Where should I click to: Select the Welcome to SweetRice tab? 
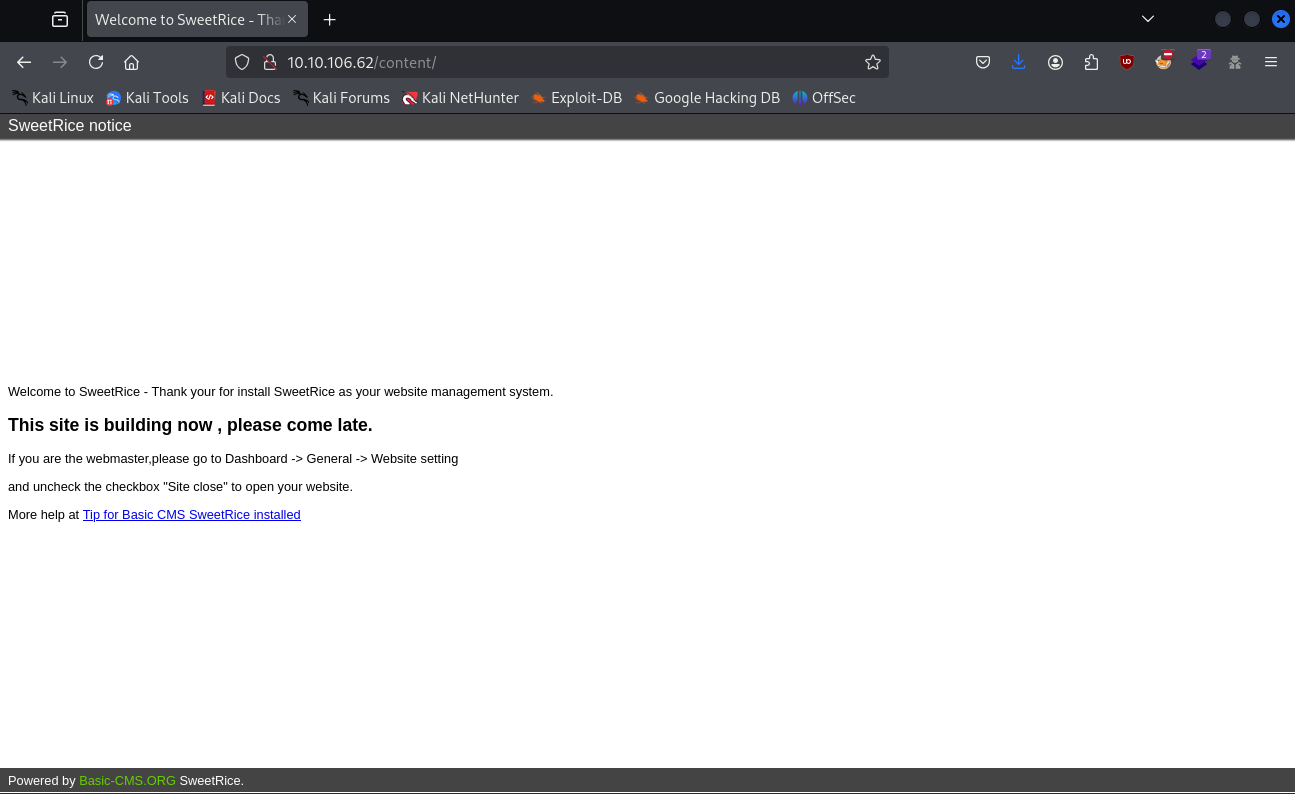[197, 19]
